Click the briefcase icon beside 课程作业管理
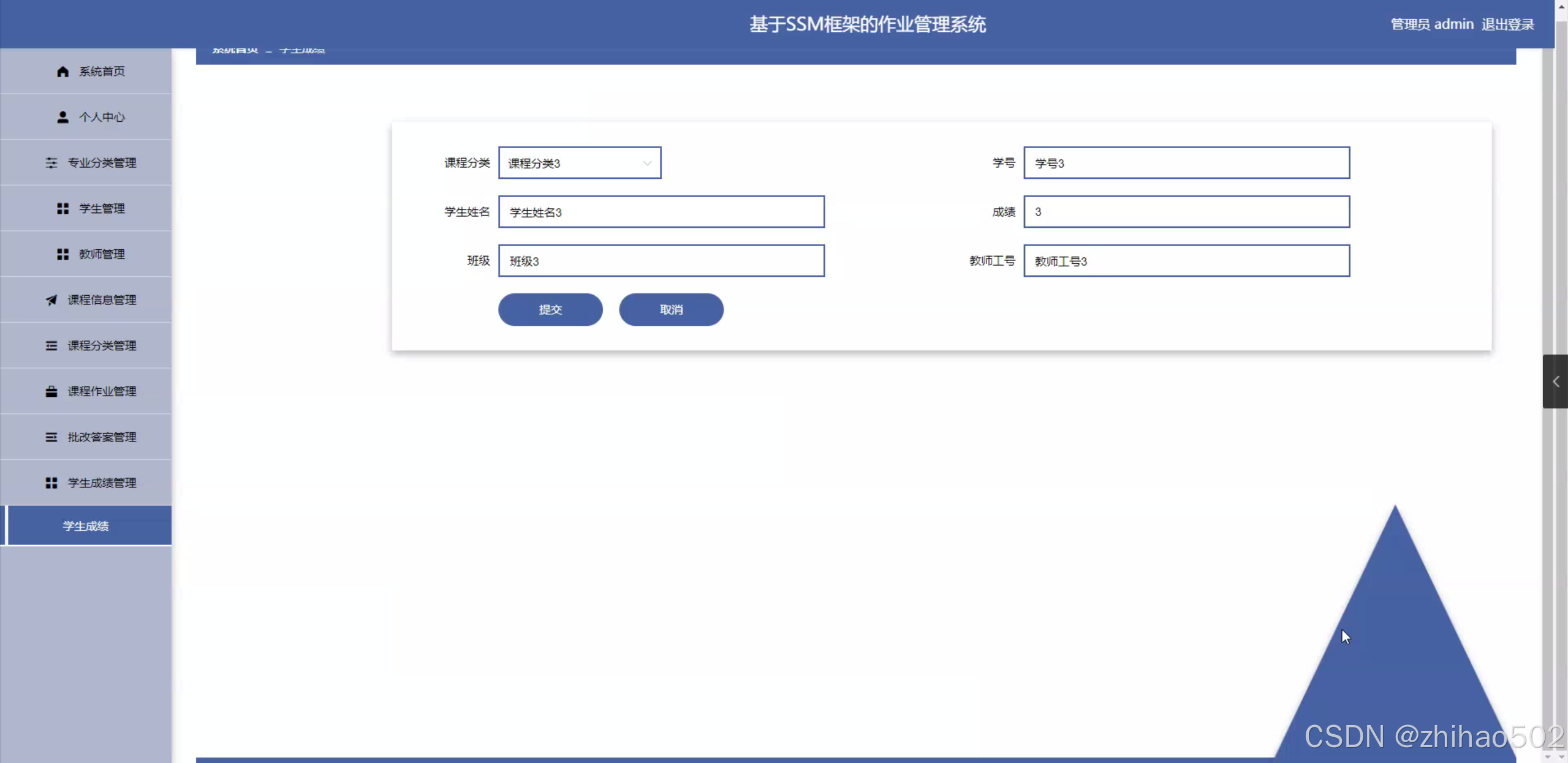Viewport: 1568px width, 763px height. (x=51, y=391)
